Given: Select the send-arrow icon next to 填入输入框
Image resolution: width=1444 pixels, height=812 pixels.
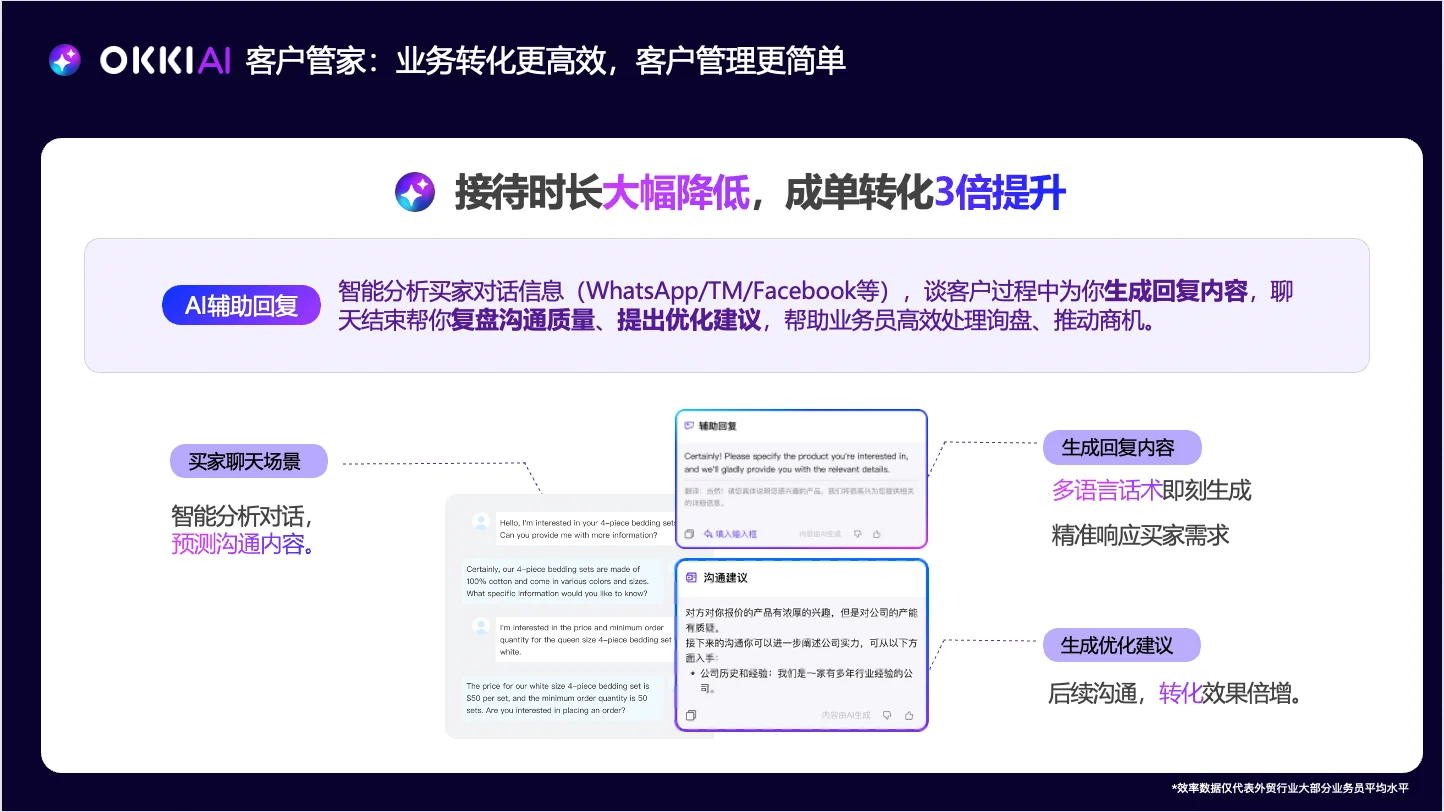Looking at the screenshot, I should tap(709, 533).
